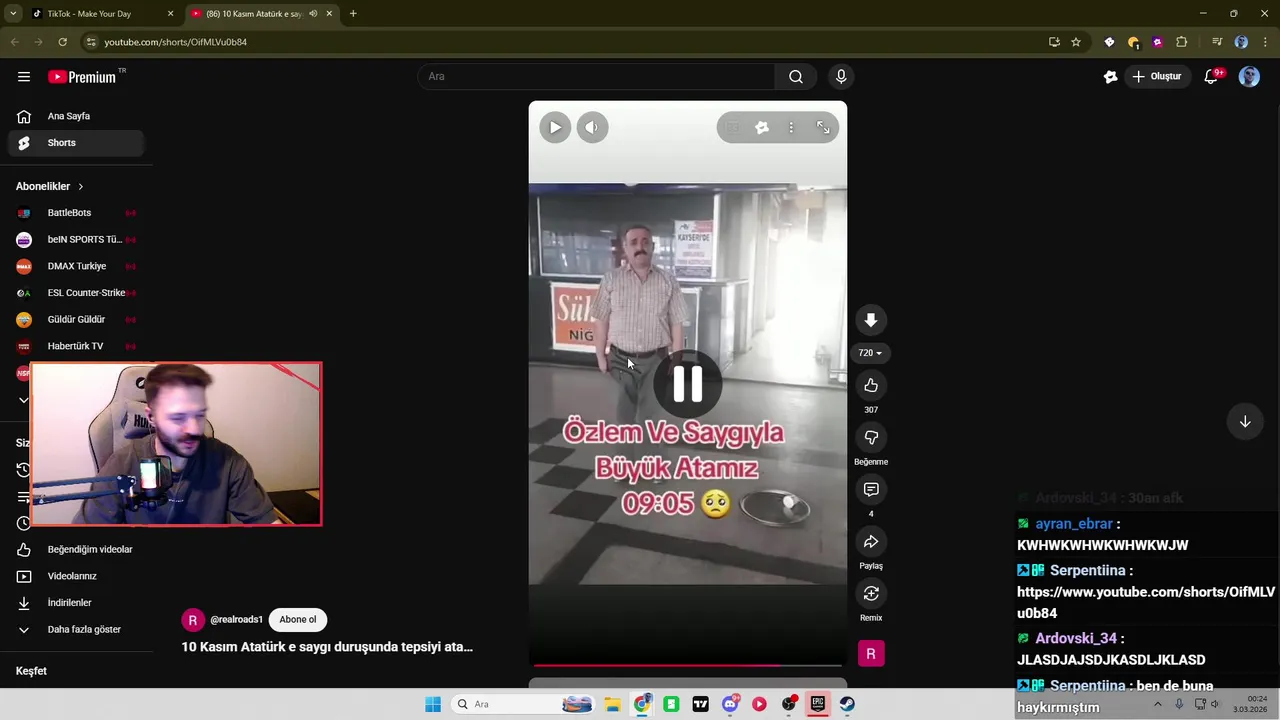
Task: Select Shorts in the sidebar
Action: 77,143
